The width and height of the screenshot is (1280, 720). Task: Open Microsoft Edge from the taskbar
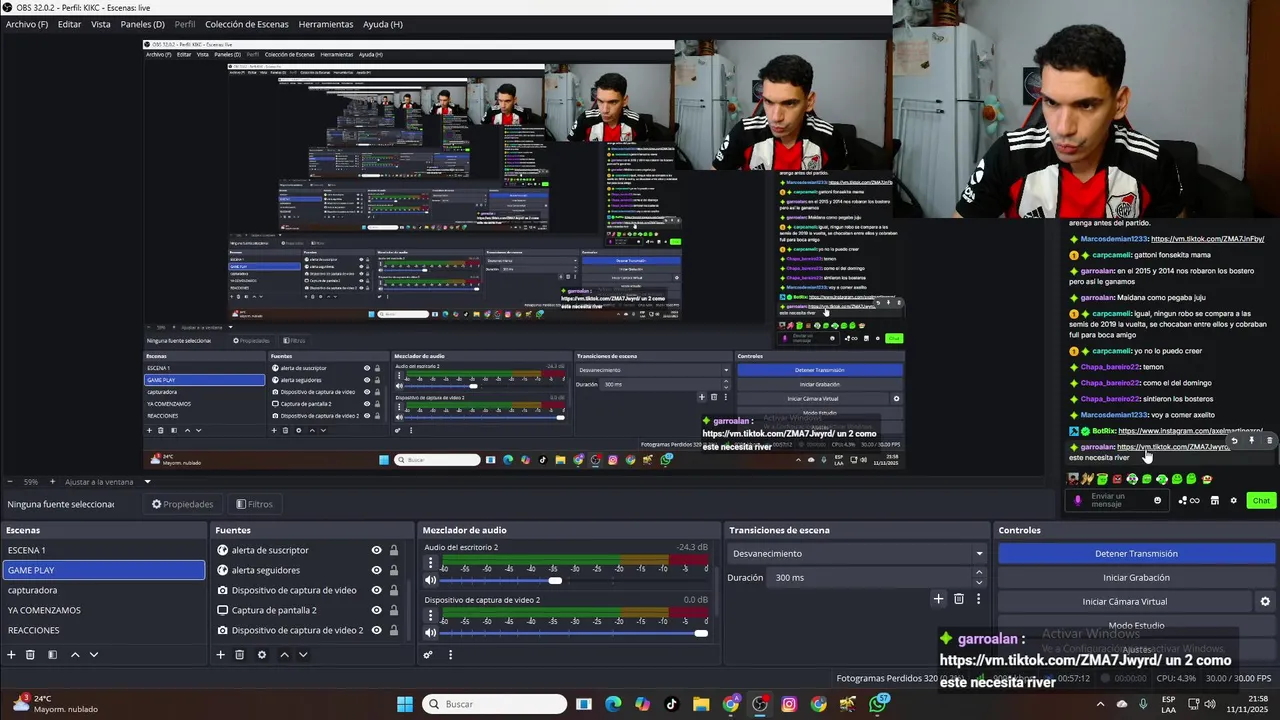tap(613, 704)
